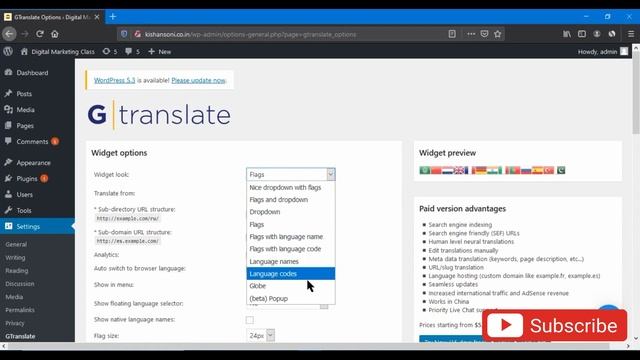Click the shield tracking protection icon

pos(124,34)
